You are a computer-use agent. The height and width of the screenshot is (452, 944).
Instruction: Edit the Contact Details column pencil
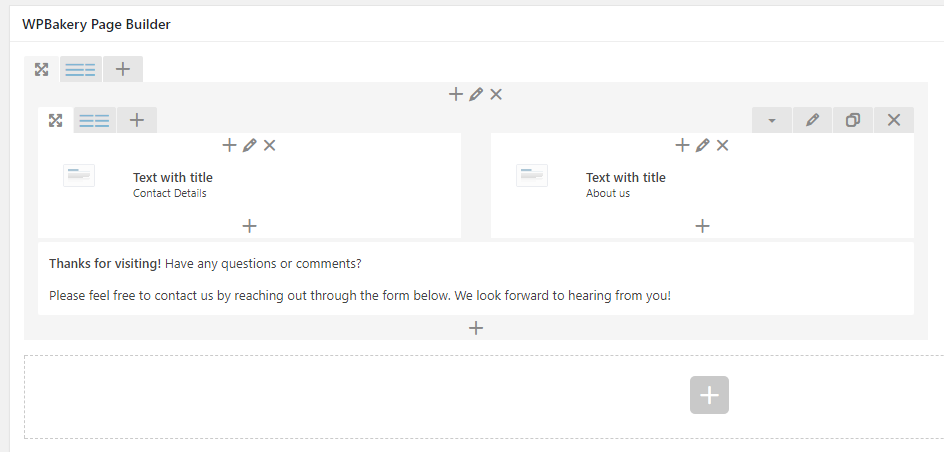(x=249, y=146)
